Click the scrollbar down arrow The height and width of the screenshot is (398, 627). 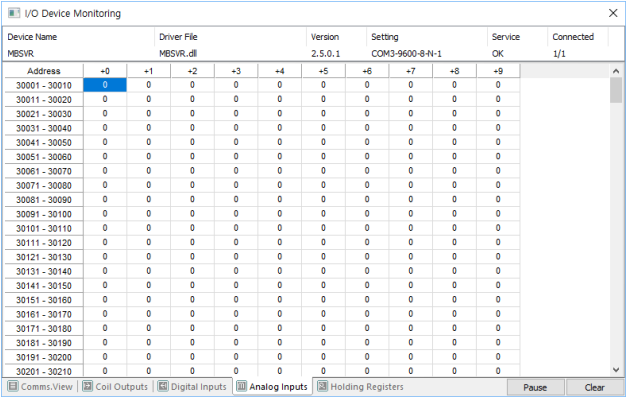tap(616, 370)
